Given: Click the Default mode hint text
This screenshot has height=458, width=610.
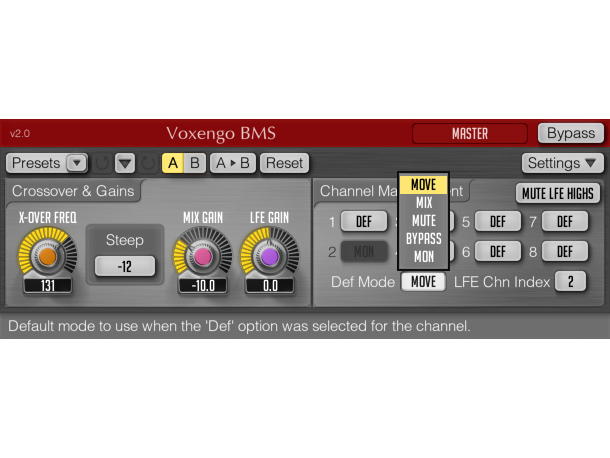Looking at the screenshot, I should tap(239, 326).
